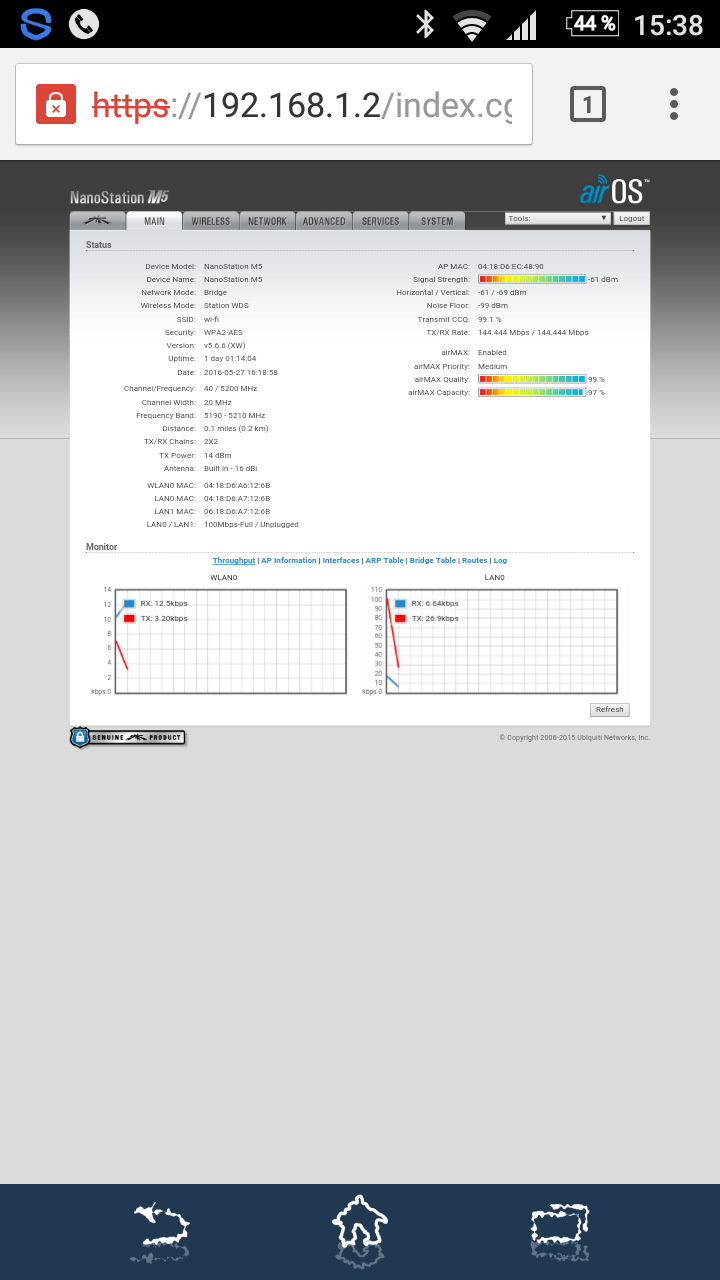Click the LAN0 TX red legend swatch
The height and width of the screenshot is (1280, 720).
click(400, 618)
